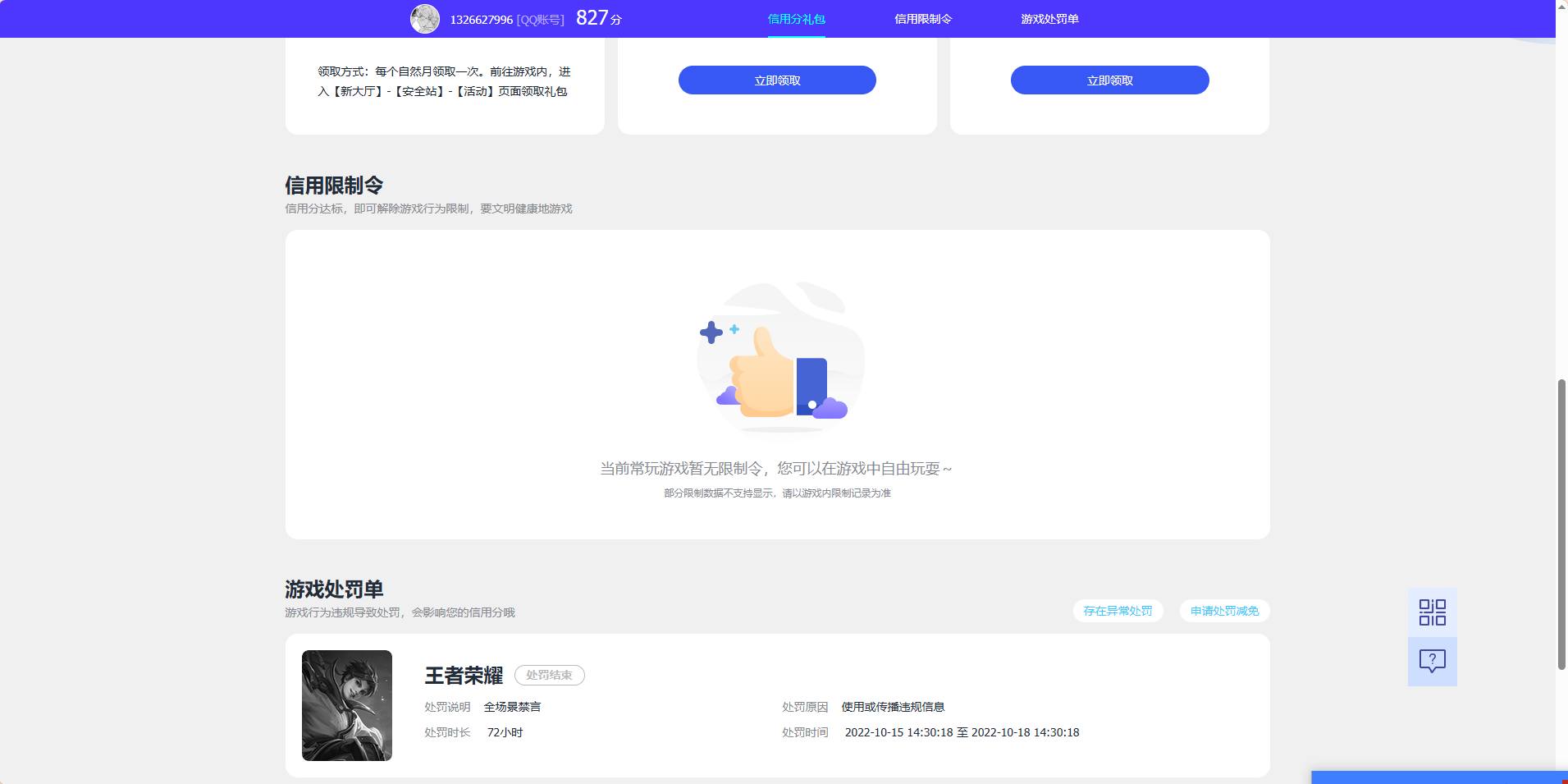This screenshot has height=784, width=1568.
Task: Click 当前常玩游戏暂无限制令 message
Action: 776,469
